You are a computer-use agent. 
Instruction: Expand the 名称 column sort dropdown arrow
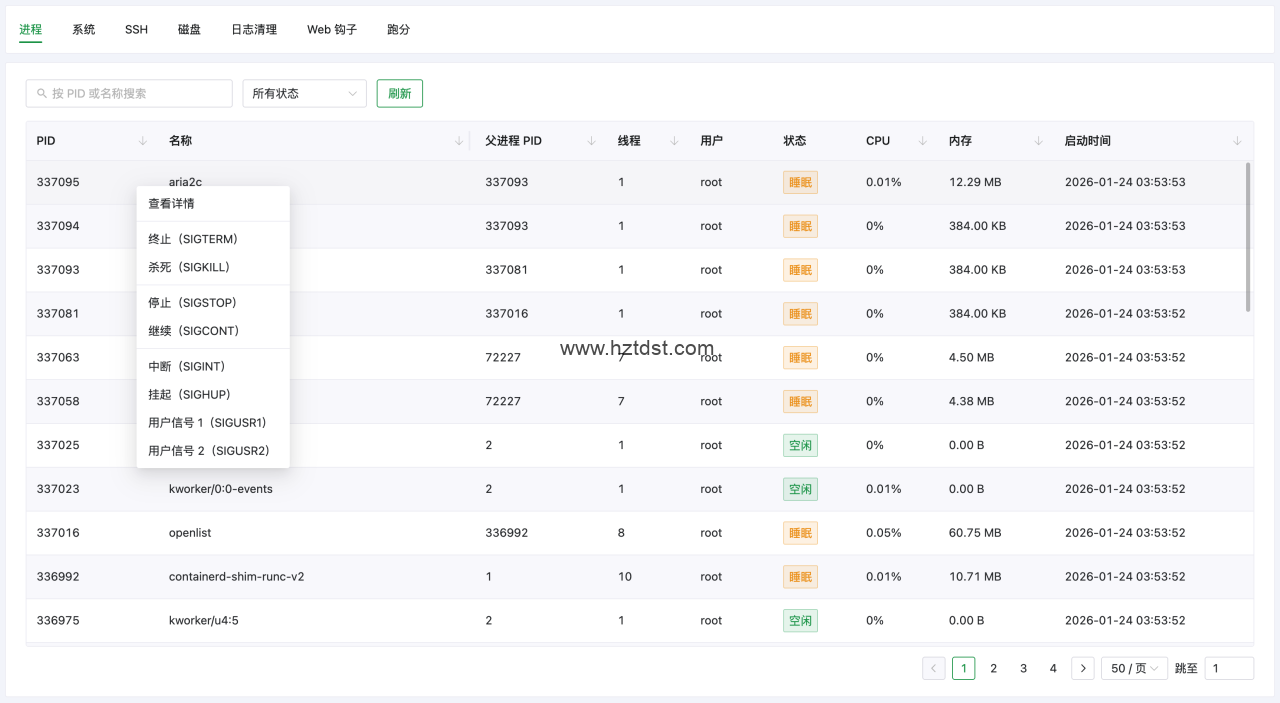458,141
